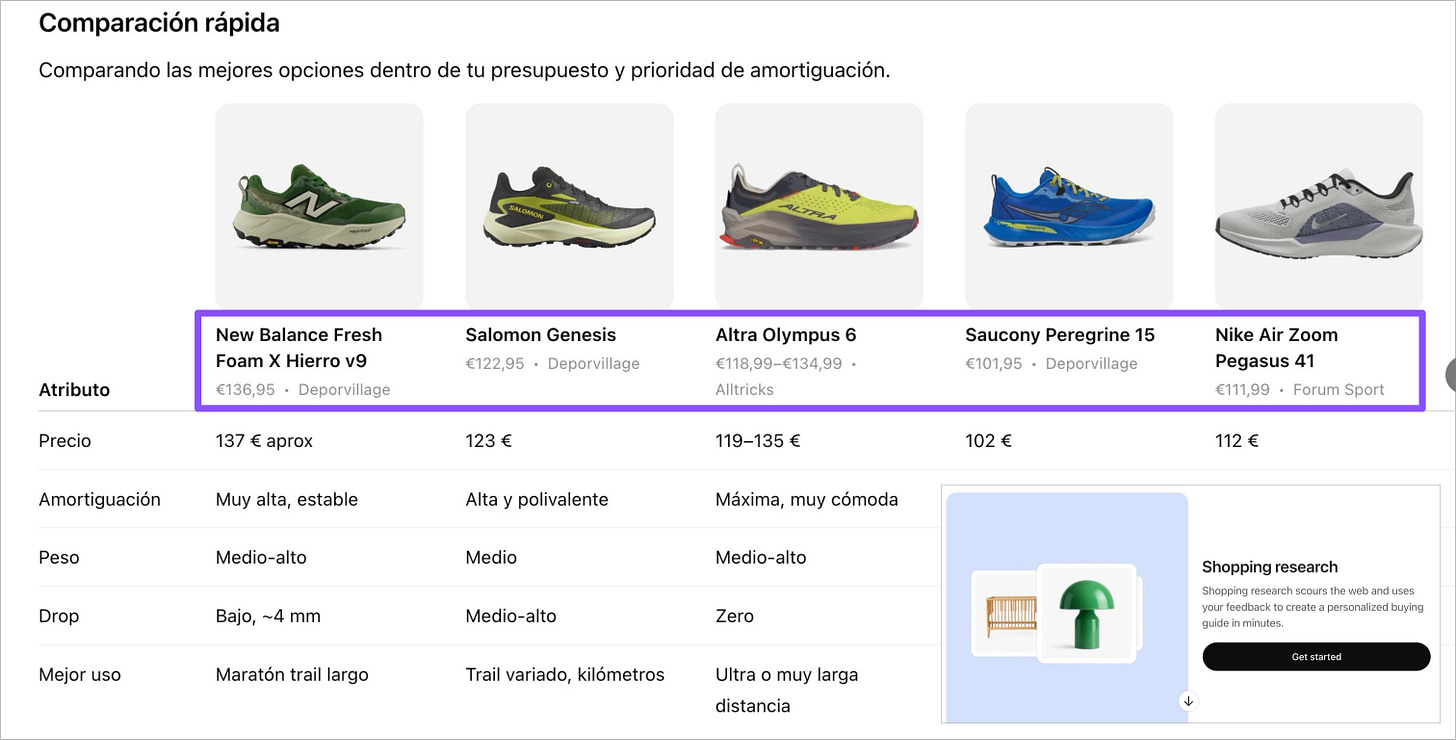Open the Saucony Peregrine 15 shoe image
The width and height of the screenshot is (1456, 740).
pyautogui.click(x=1069, y=206)
